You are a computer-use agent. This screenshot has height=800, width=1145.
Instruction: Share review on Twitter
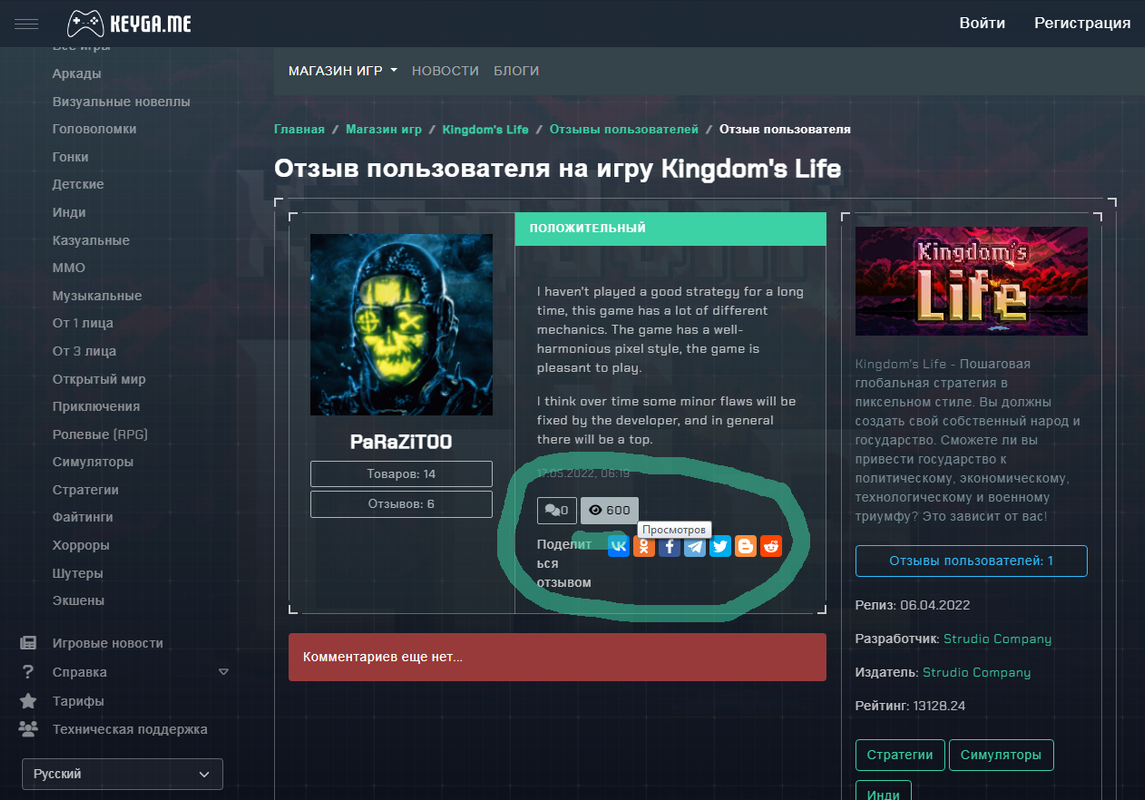tap(720, 546)
